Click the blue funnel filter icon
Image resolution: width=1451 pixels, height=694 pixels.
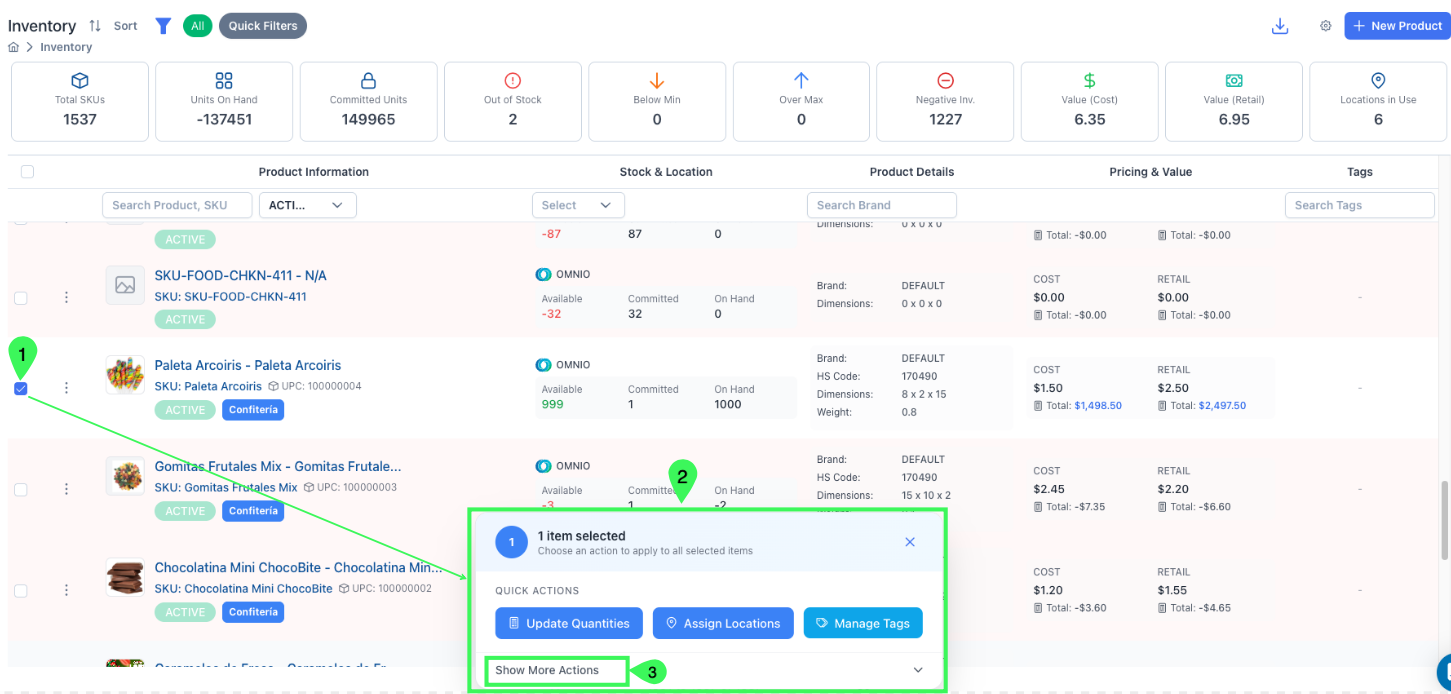(163, 26)
